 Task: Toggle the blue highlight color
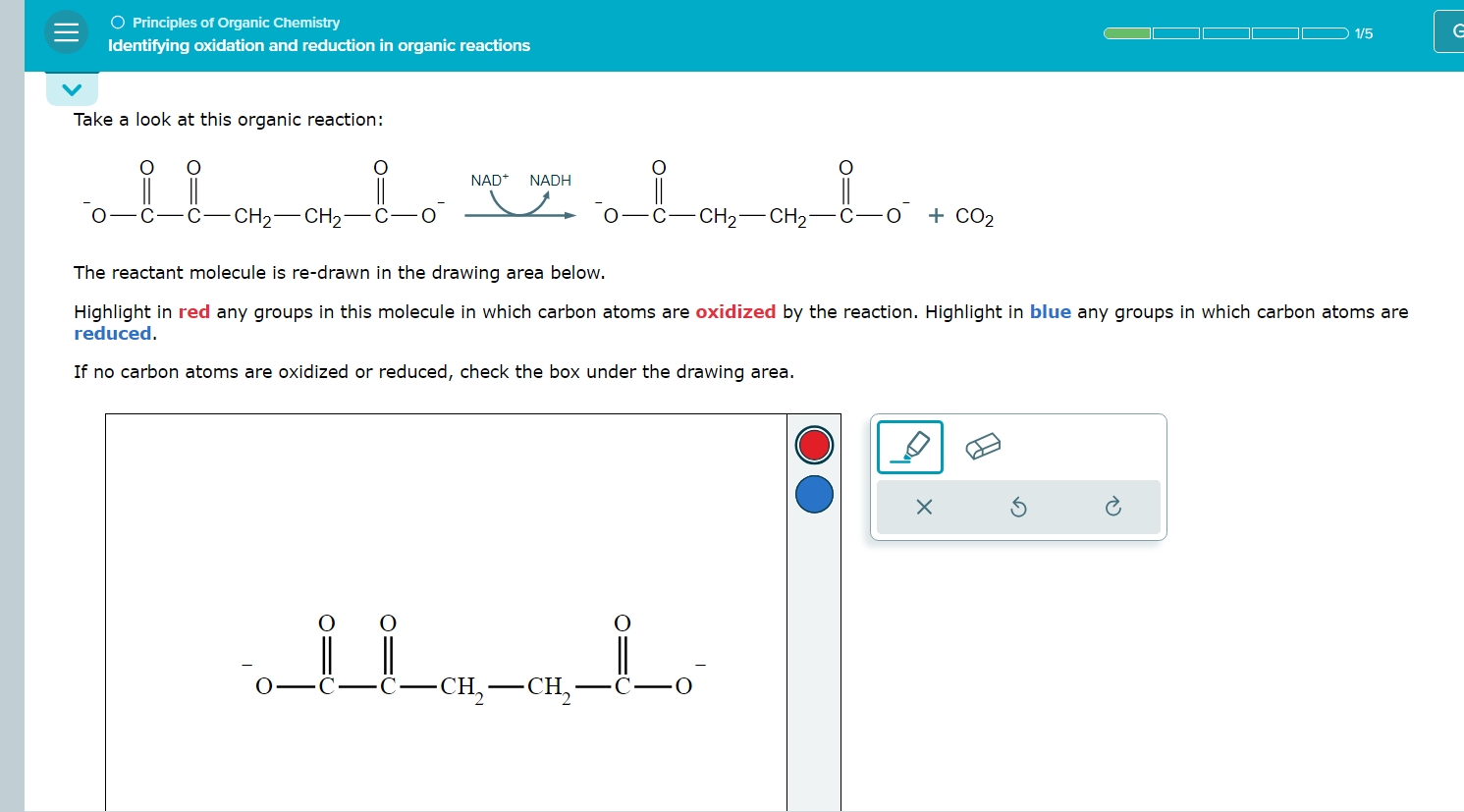tap(813, 495)
